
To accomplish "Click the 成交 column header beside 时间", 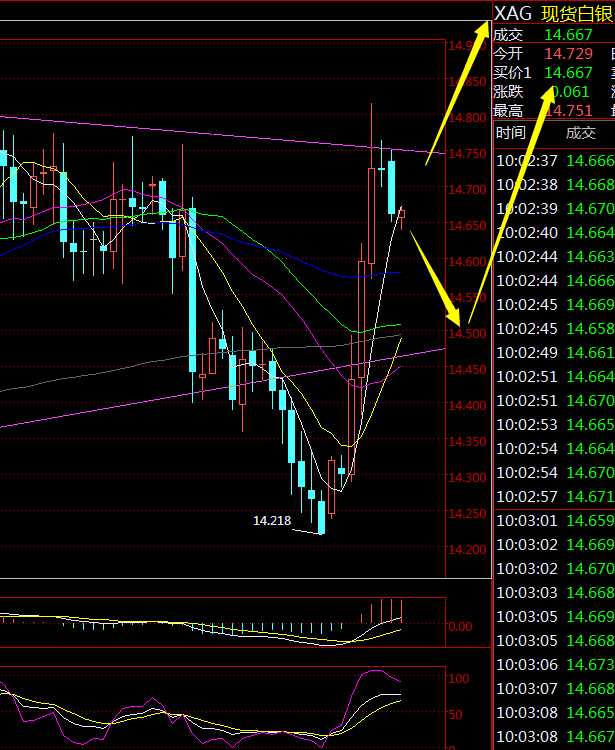I will click(x=581, y=133).
